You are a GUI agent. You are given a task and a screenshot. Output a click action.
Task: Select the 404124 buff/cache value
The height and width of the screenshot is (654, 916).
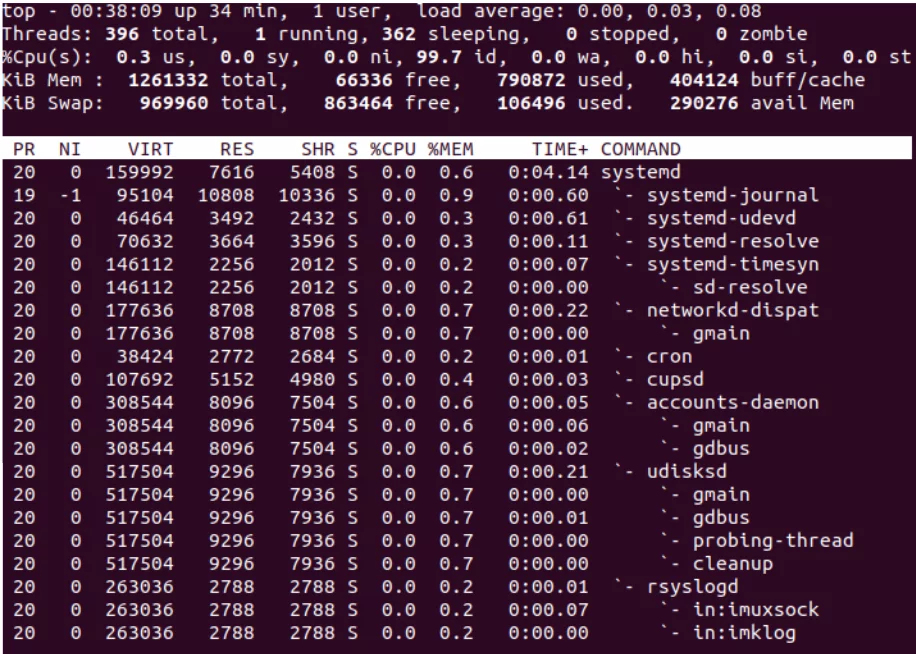coord(704,80)
